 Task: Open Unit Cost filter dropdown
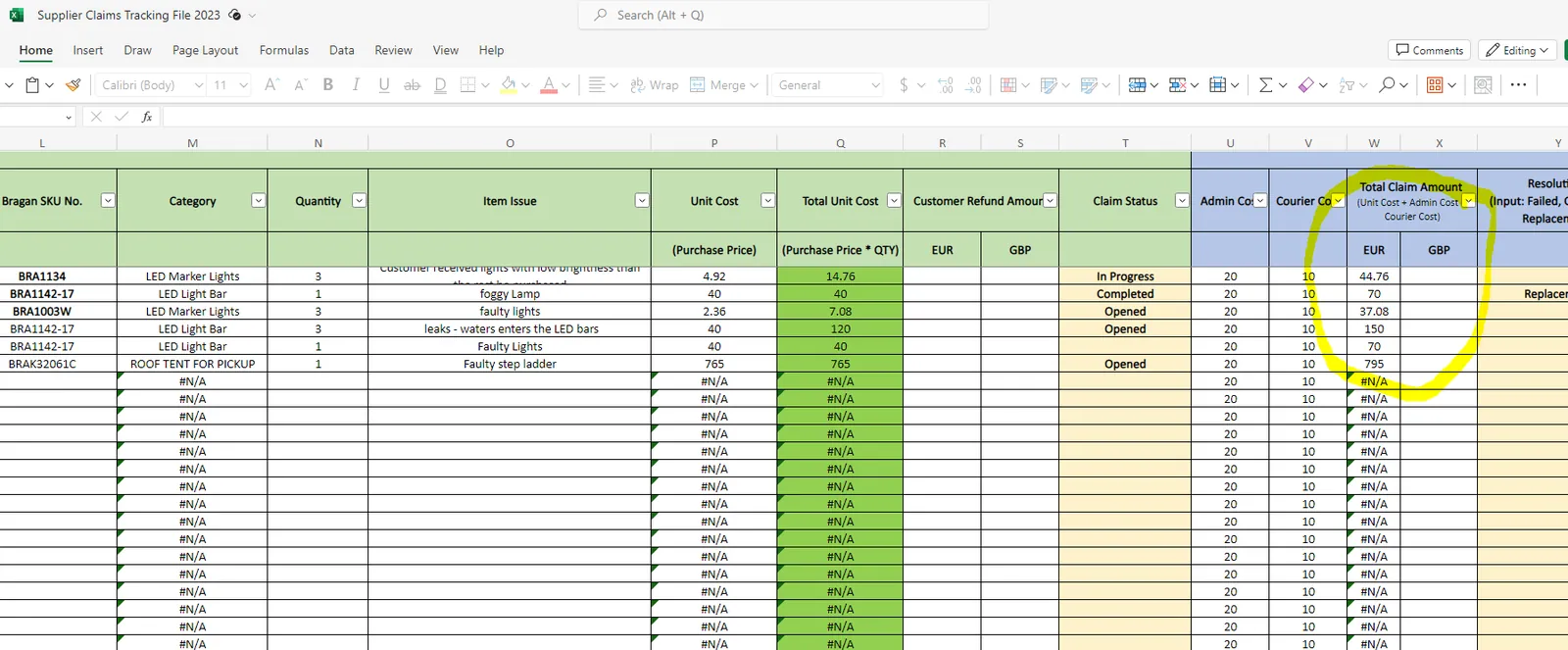[768, 200]
